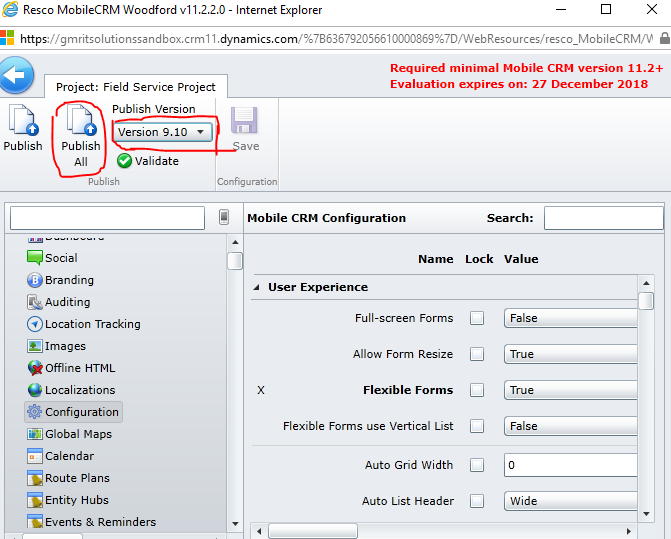Click settings list scroll up arrow
Viewport: 671px width, 539px height.
pyautogui.click(x=646, y=283)
